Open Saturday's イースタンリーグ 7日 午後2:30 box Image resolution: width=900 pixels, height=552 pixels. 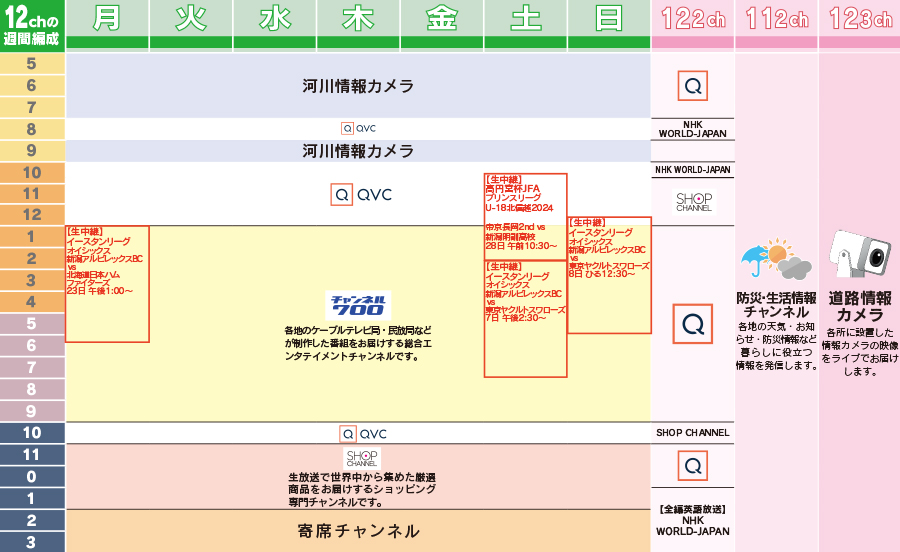[525, 318]
